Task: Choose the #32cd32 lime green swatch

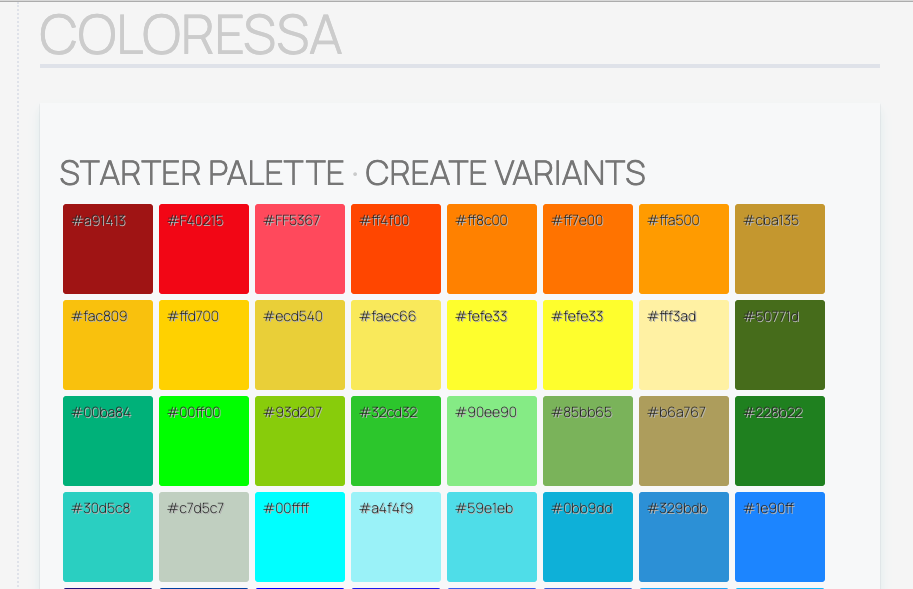Action: pos(395,441)
